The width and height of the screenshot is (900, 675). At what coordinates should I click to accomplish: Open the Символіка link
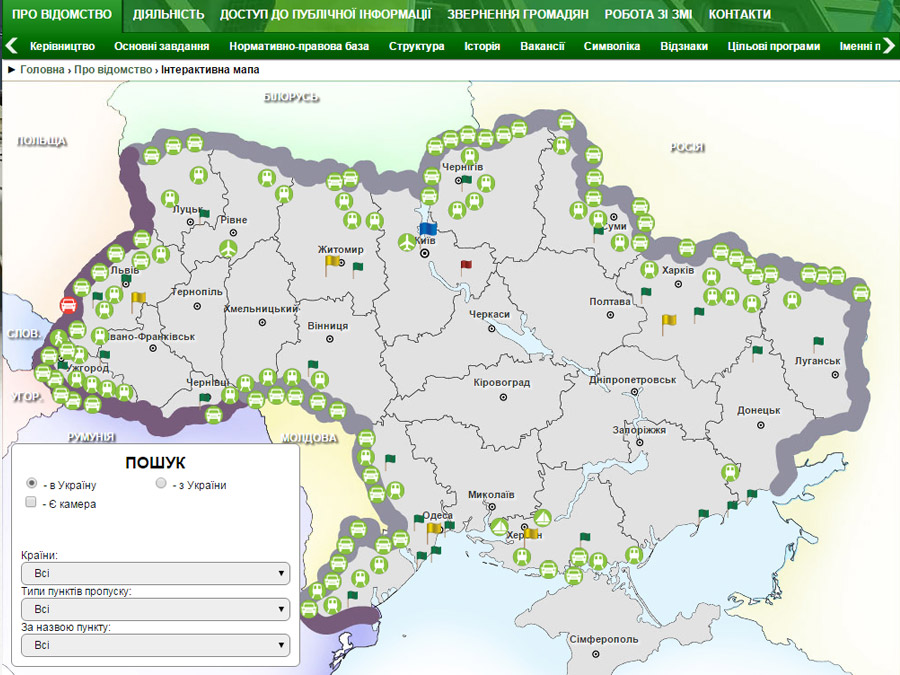pos(612,46)
